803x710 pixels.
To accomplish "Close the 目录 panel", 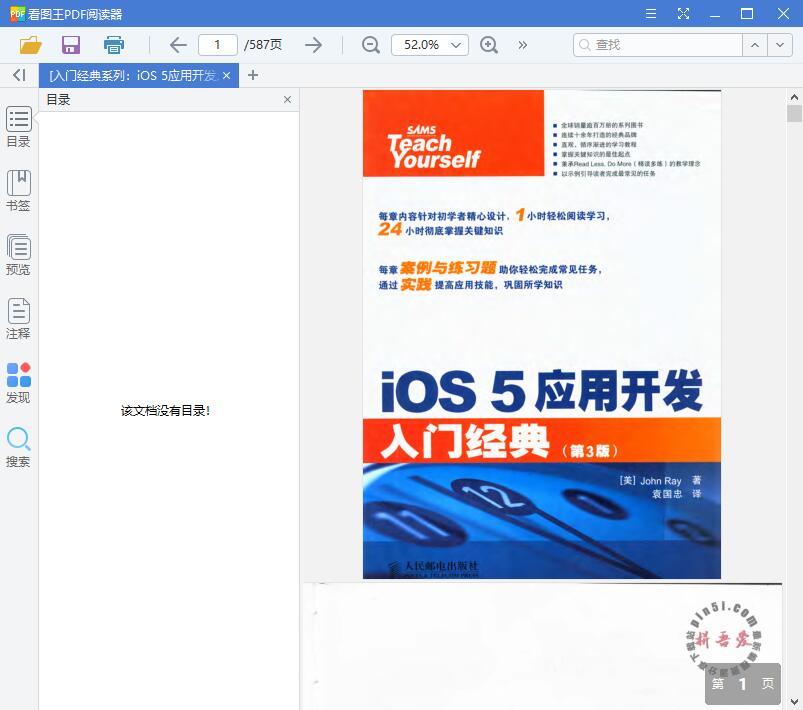I will pyautogui.click(x=287, y=99).
